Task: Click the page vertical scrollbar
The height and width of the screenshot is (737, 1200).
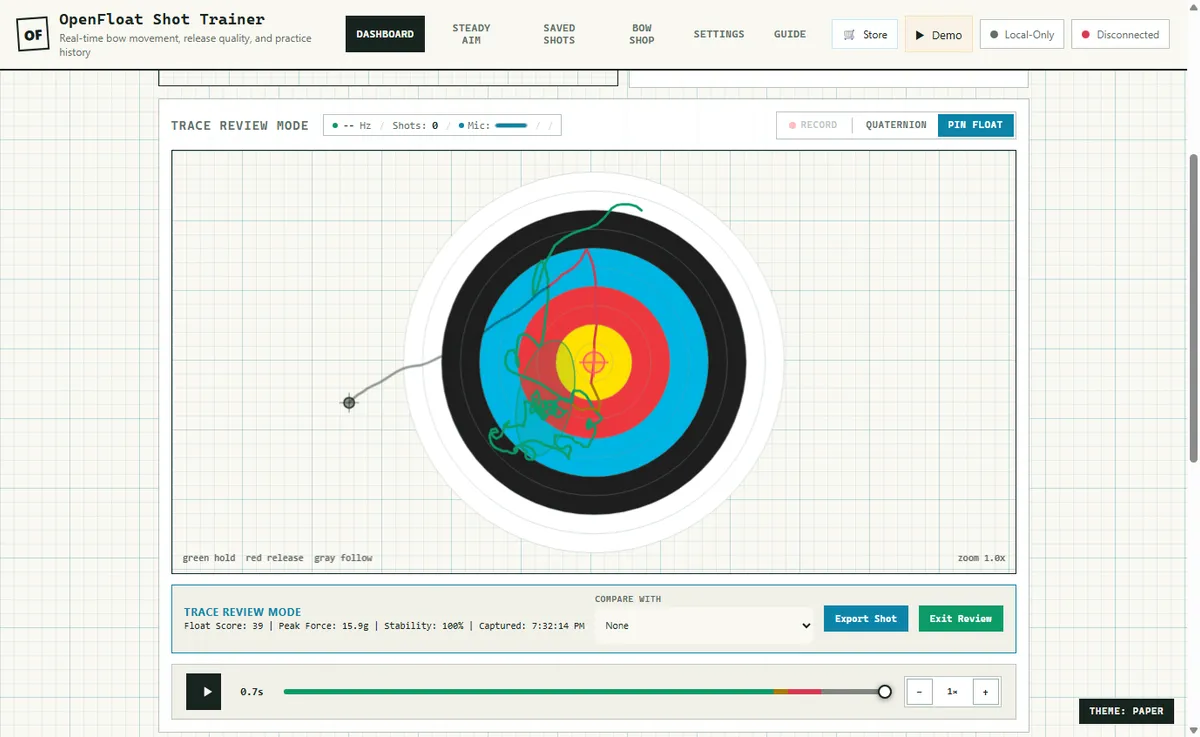Action: click(1192, 307)
